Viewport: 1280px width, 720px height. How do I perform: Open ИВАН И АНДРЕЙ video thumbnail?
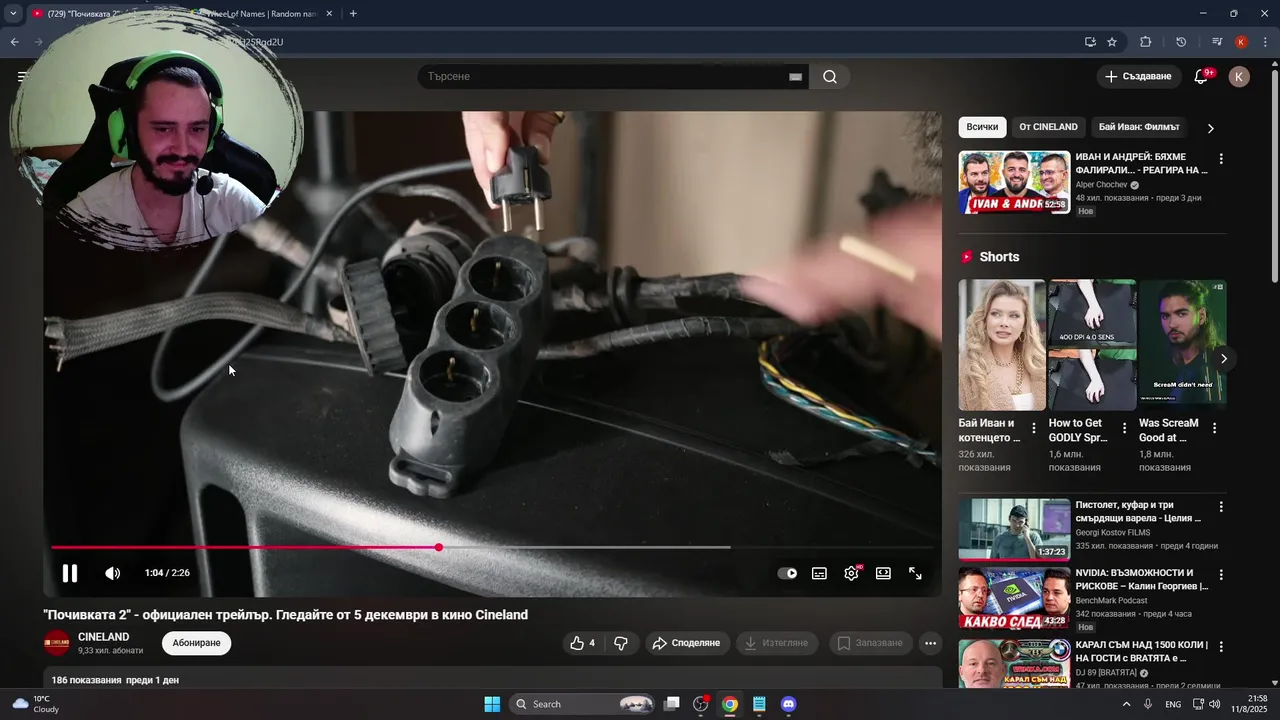[x=1014, y=182]
